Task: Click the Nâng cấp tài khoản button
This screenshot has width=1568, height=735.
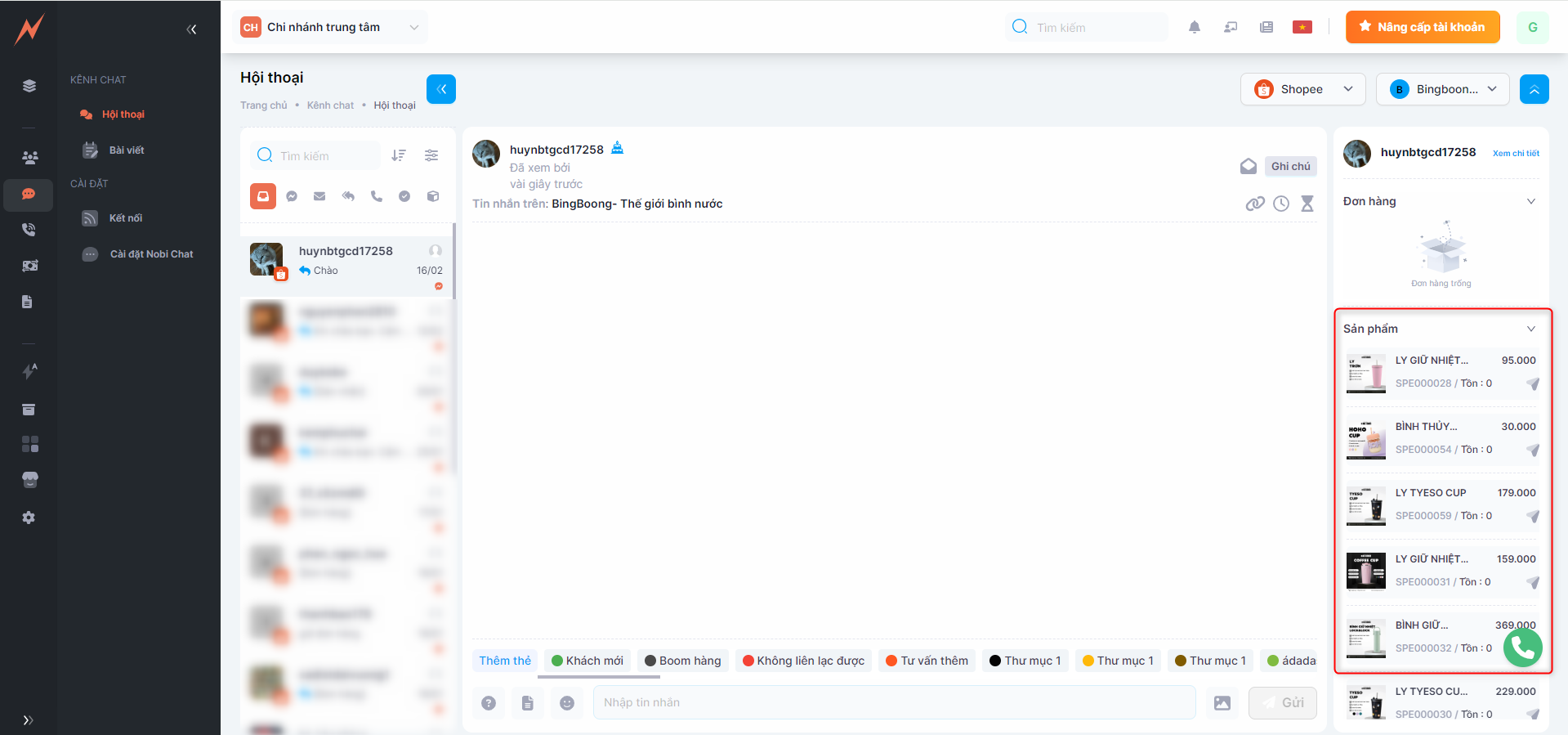Action: [x=1422, y=27]
